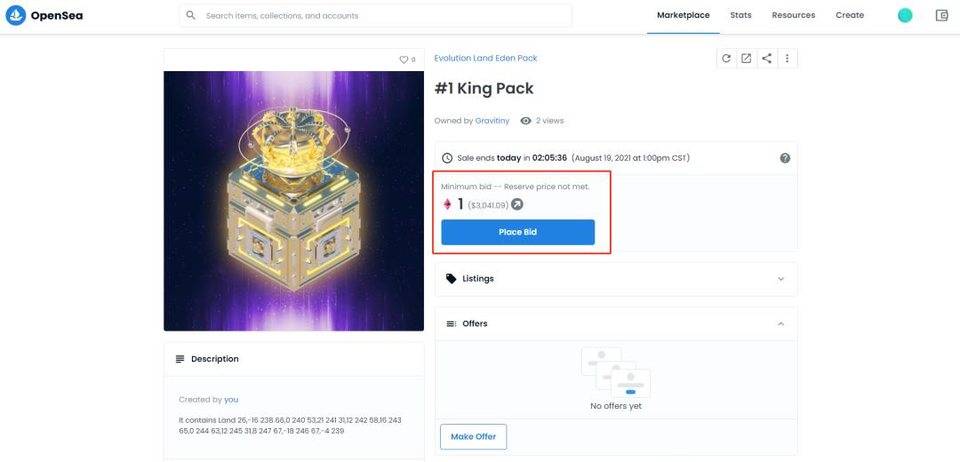Image resolution: width=960 pixels, height=462 pixels.
Task: Toggle the Description panel header
Action: (x=294, y=359)
